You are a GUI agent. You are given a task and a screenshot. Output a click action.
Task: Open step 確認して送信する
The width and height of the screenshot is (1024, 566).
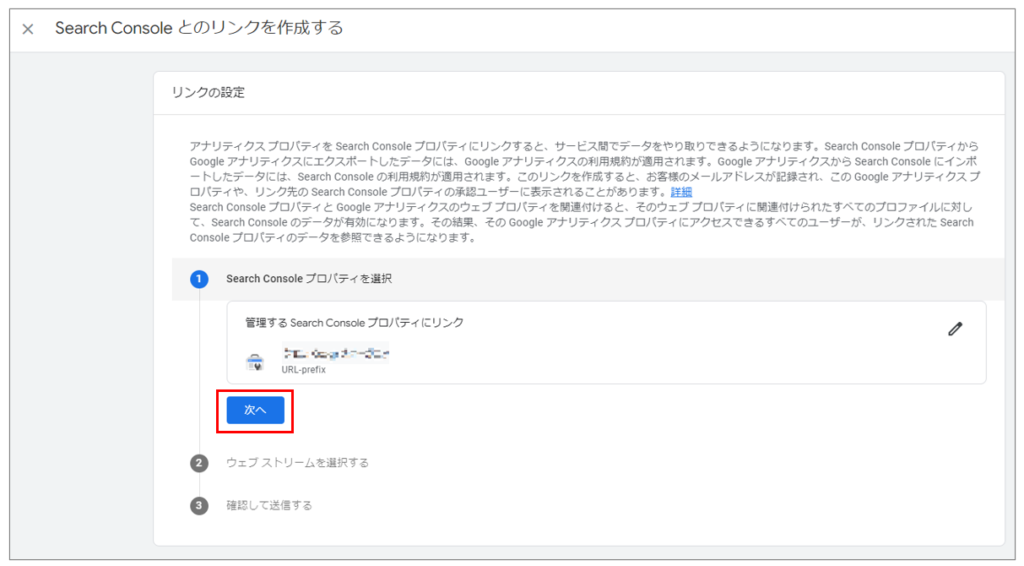[269, 505]
